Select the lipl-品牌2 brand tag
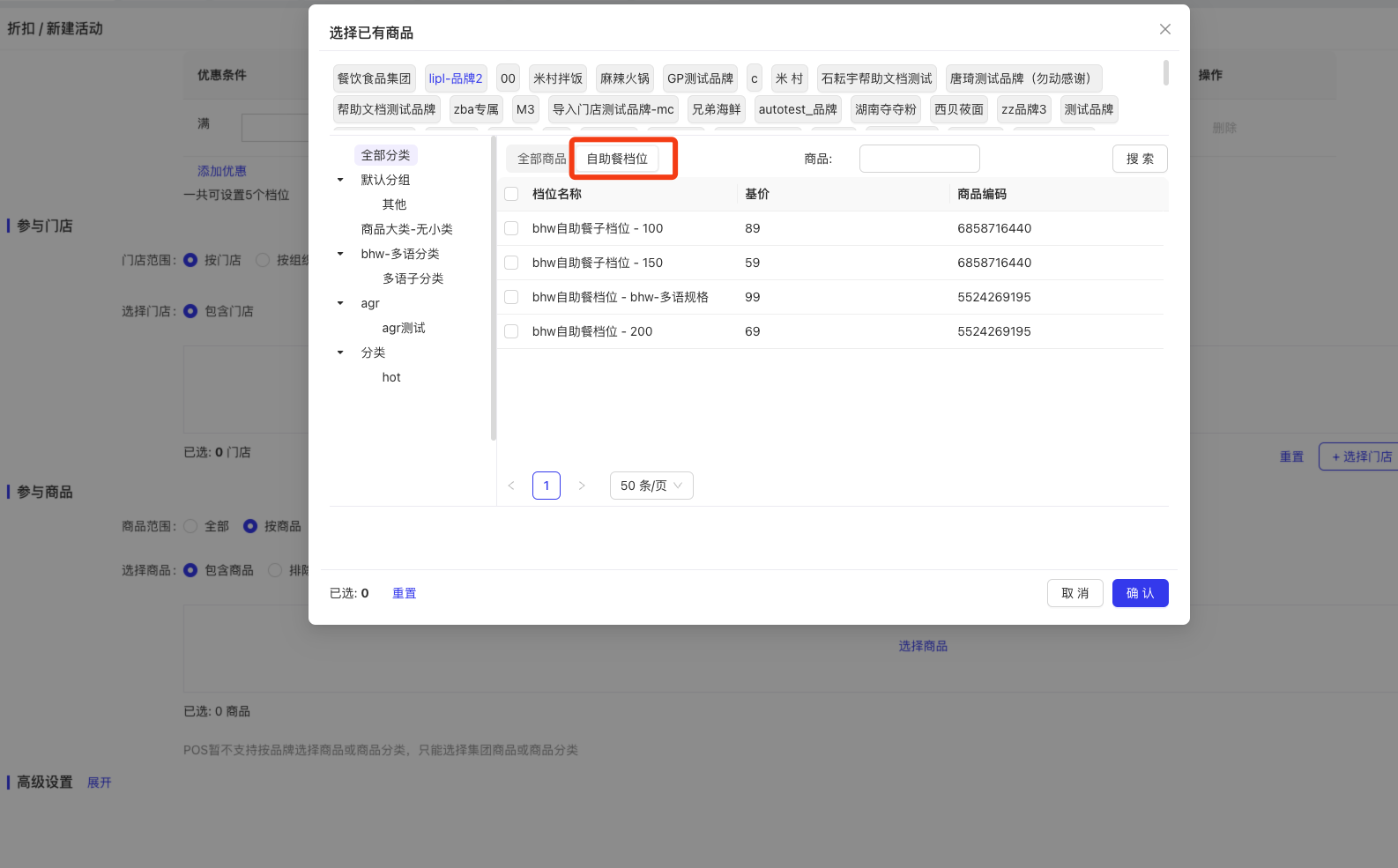Screen dimensions: 1398x868 [456, 78]
